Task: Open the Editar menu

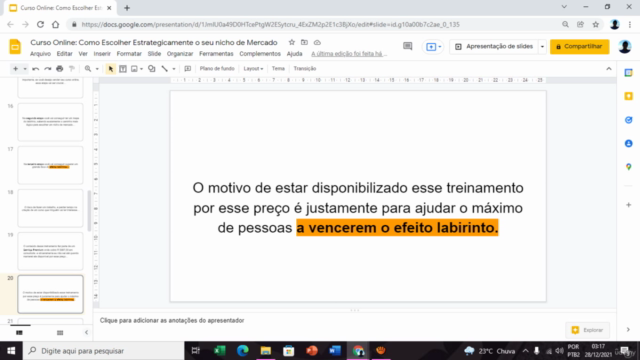Action: click(x=64, y=54)
